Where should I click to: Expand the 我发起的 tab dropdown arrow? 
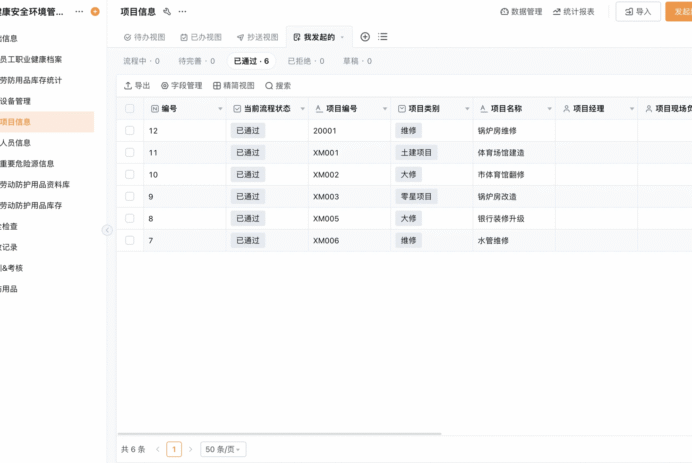point(342,38)
